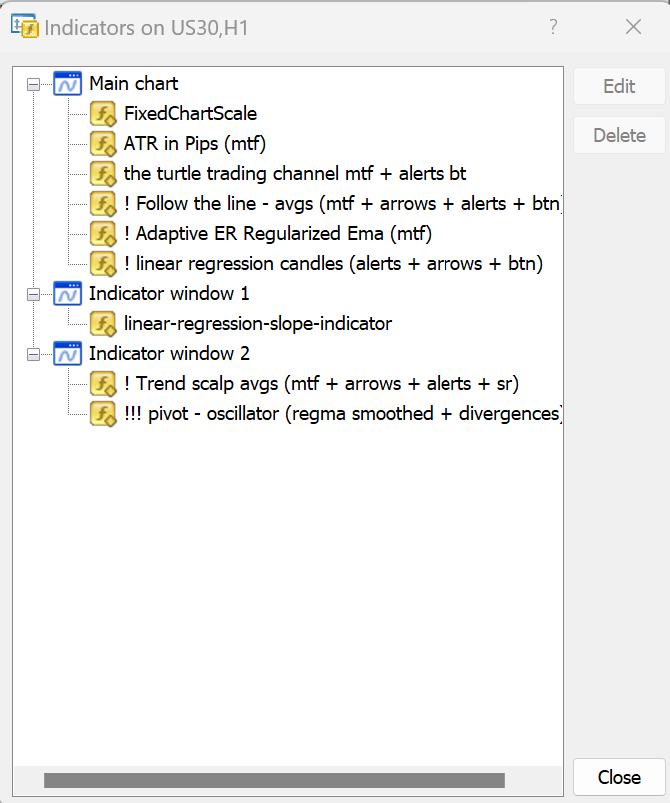Viewport: 670px width, 803px height.
Task: Click the Indicator window 1 chart icon
Action: (x=67, y=294)
